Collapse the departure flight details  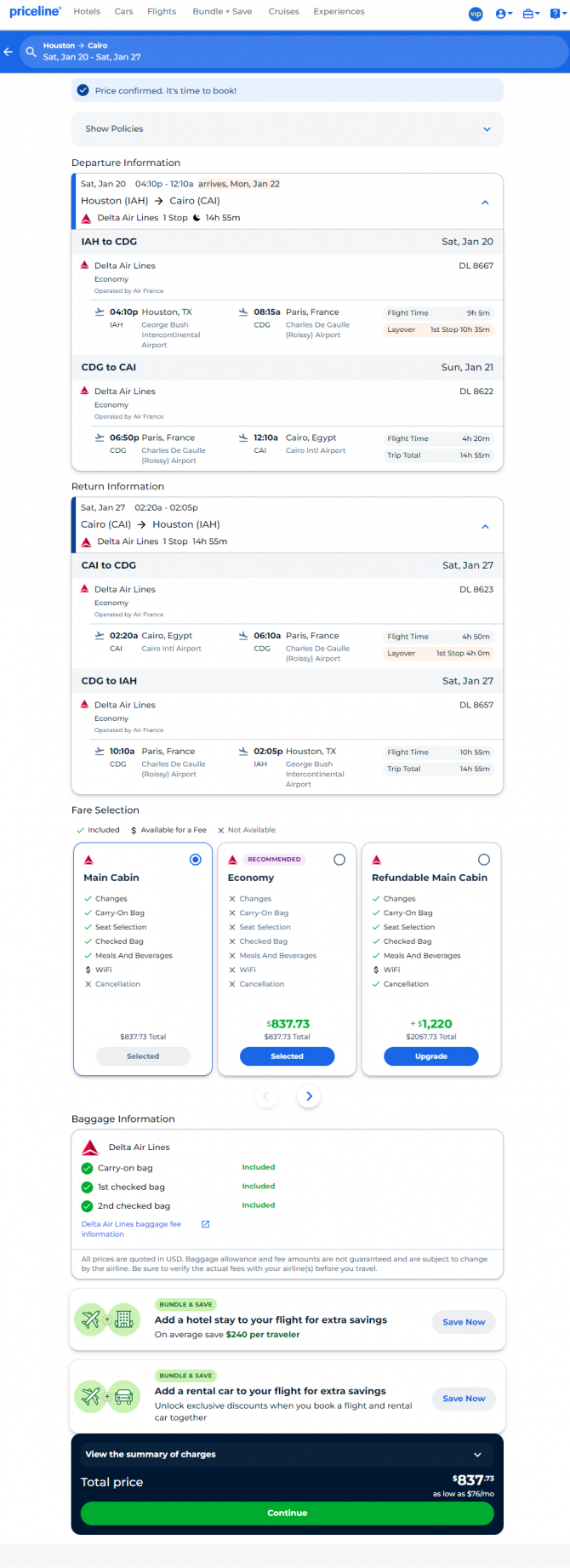pos(485,203)
